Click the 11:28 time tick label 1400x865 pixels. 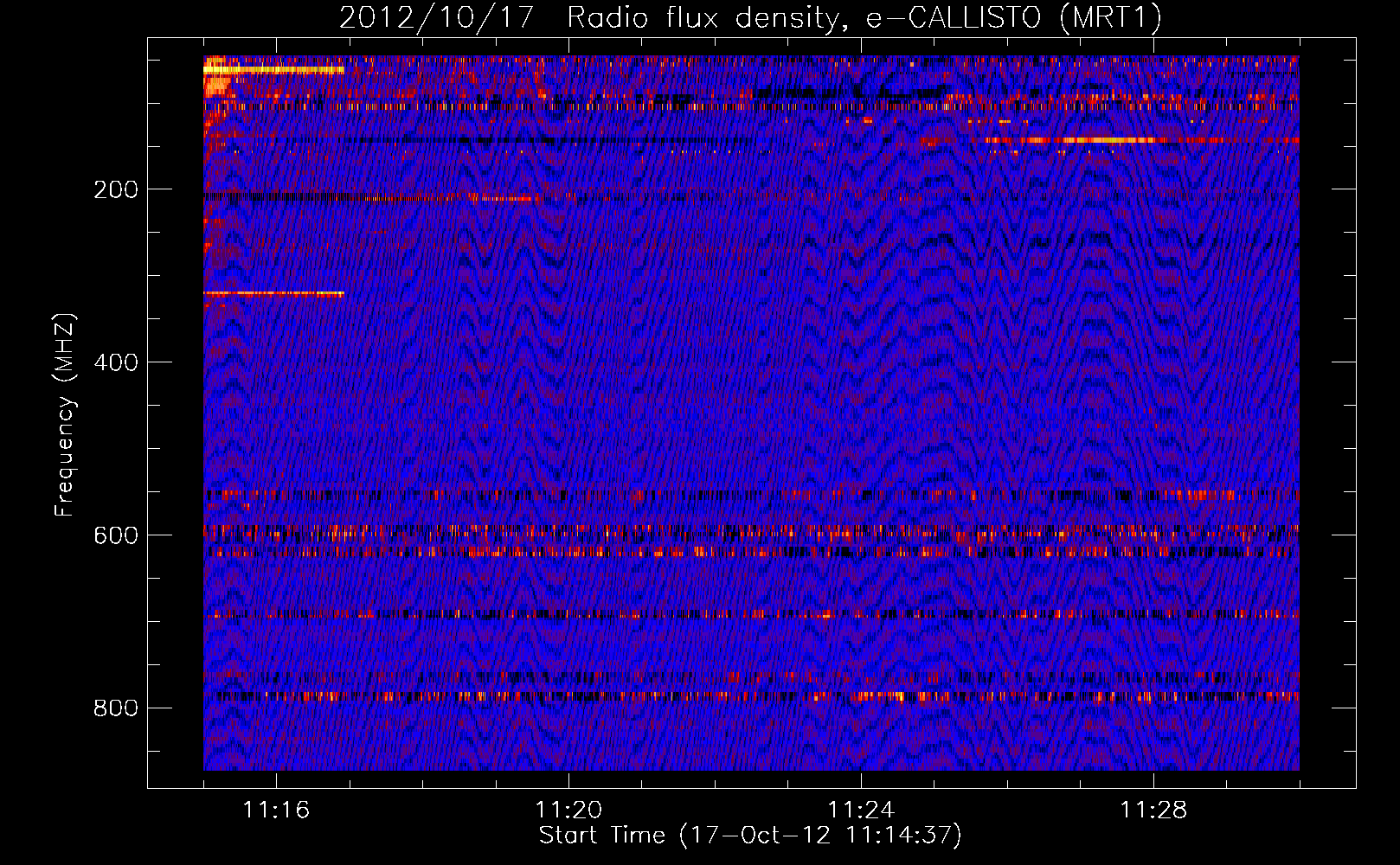[x=1153, y=811]
